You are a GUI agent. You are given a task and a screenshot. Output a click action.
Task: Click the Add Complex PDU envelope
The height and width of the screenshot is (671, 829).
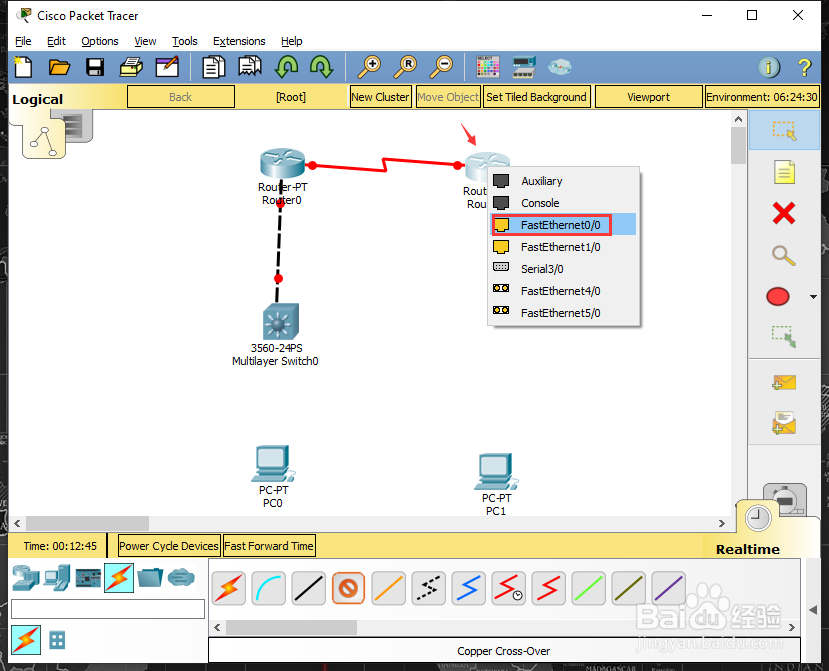784,423
